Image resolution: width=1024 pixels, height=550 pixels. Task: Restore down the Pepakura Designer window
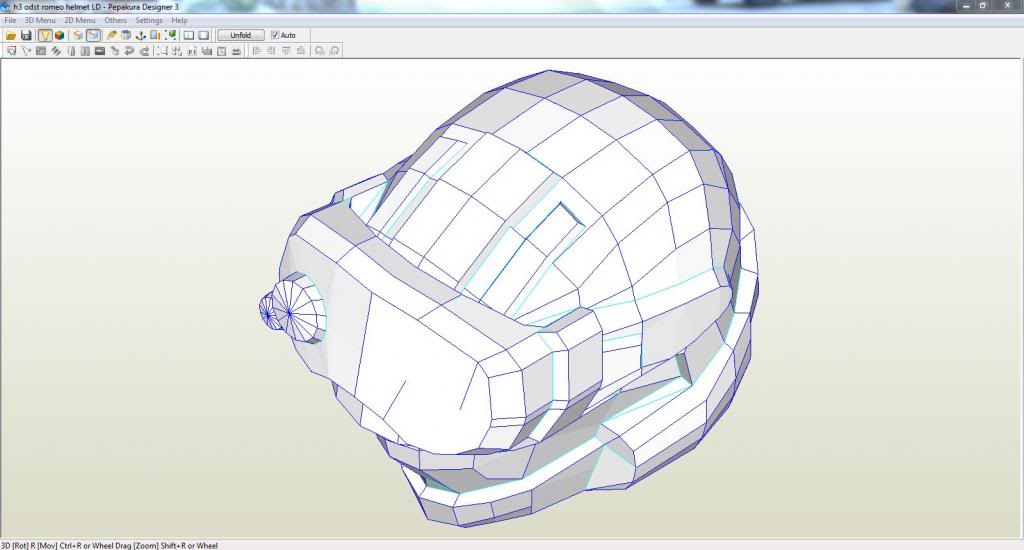984,5
